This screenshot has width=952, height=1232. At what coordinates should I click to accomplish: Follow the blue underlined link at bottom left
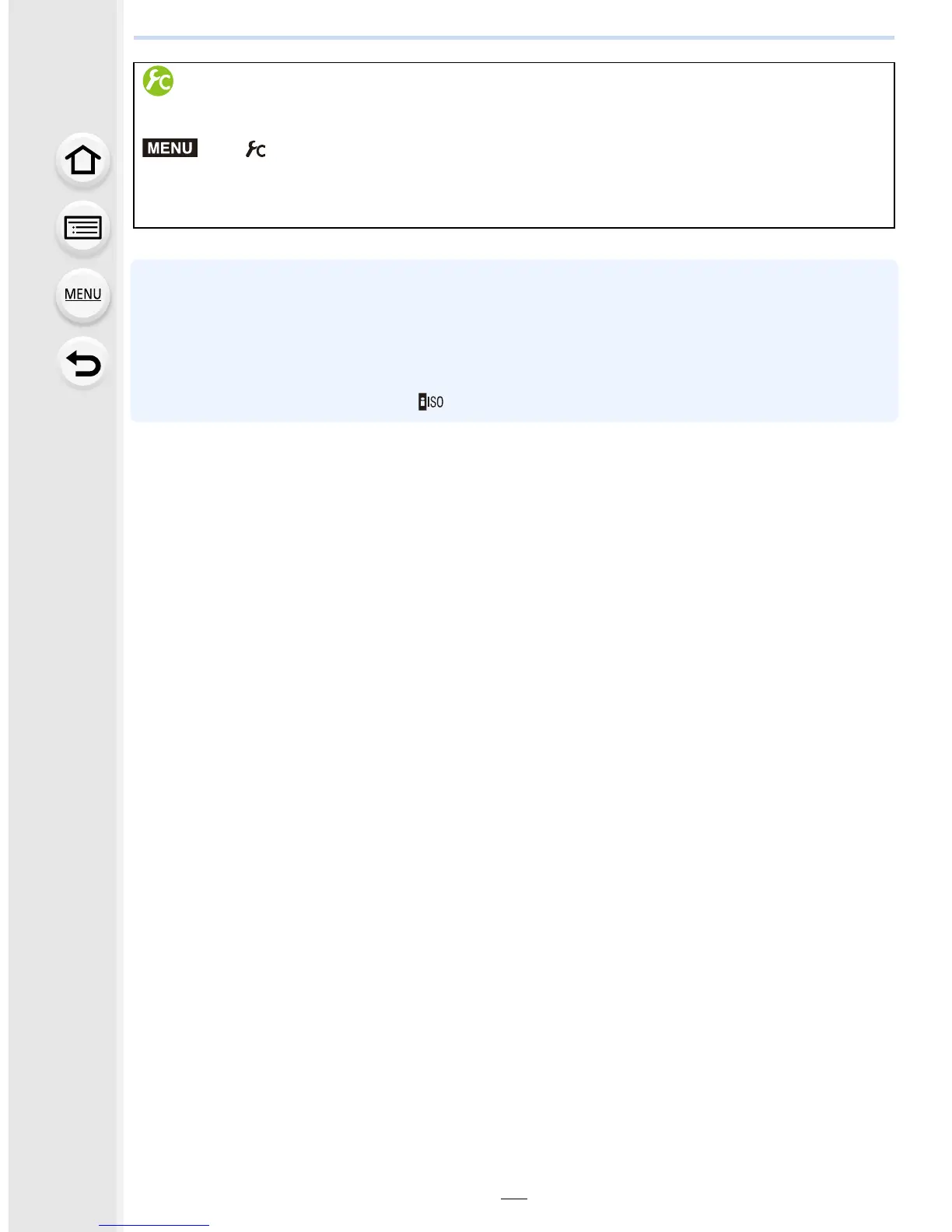pos(154,1225)
